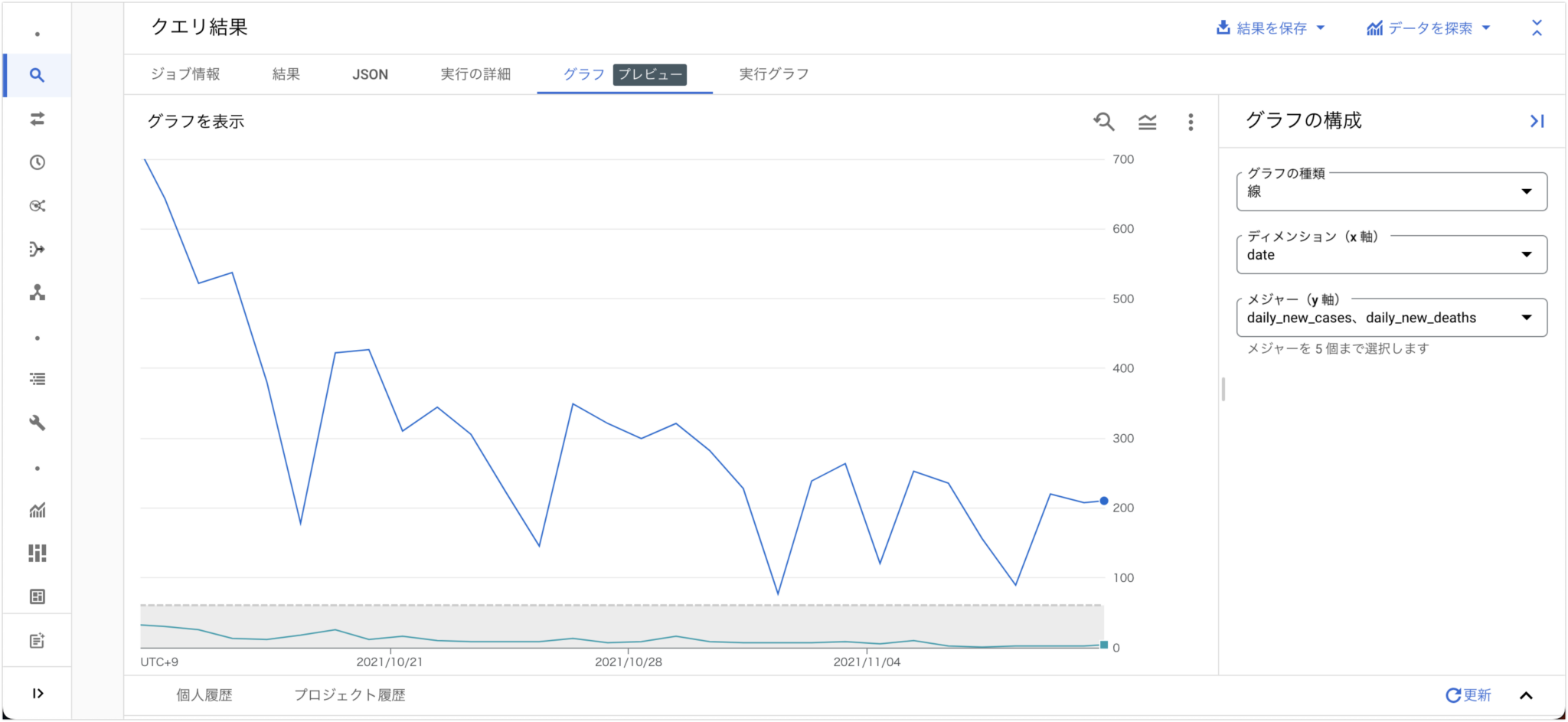Click the last blue data point on chart
The height and width of the screenshot is (722, 1568).
pos(1103,501)
